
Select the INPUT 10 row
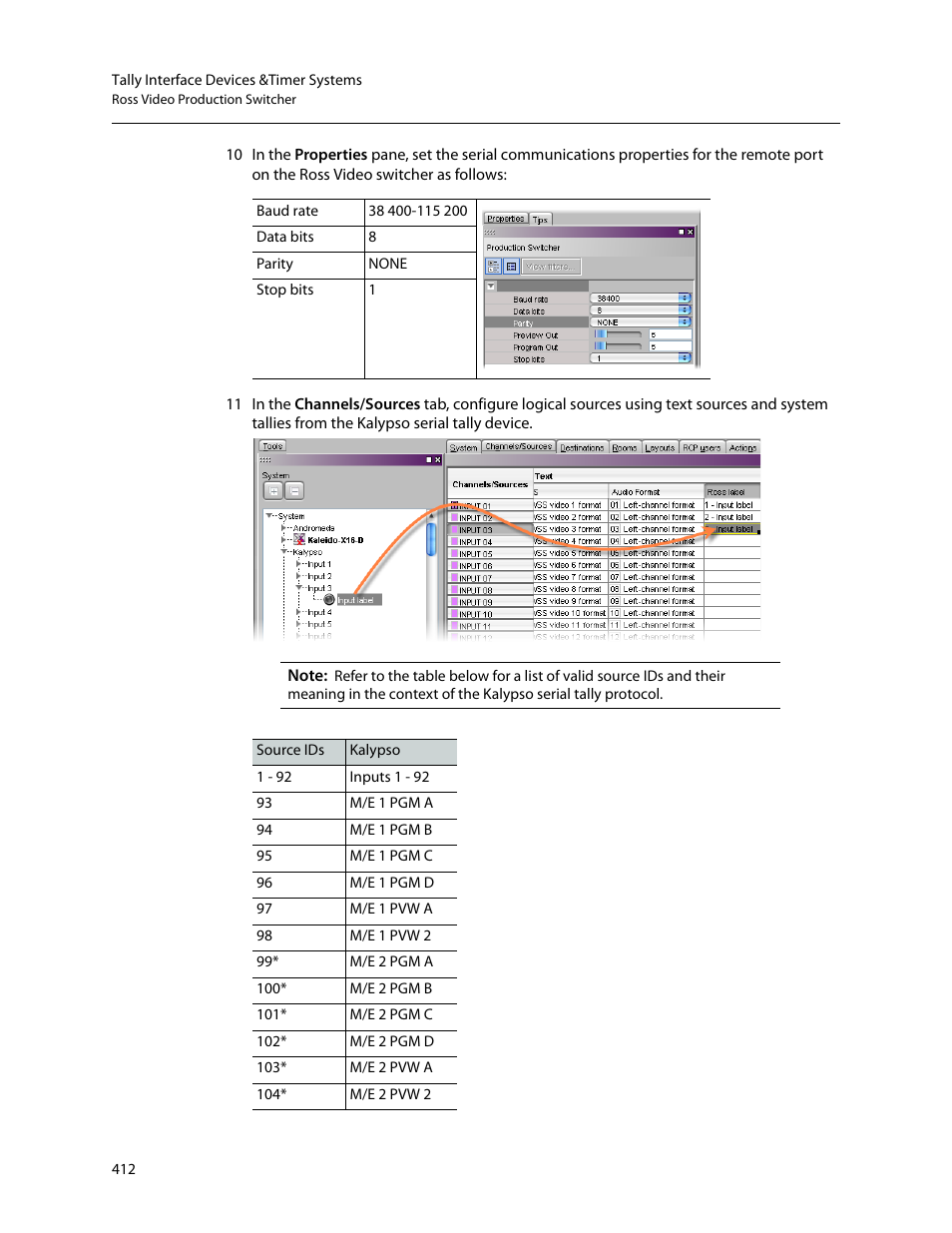coord(491,614)
